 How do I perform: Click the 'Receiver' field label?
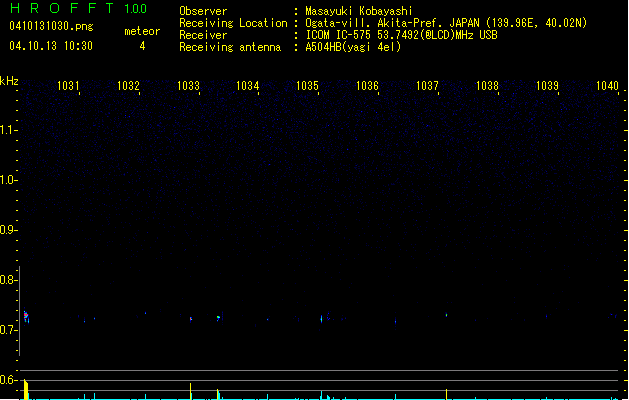pos(203,35)
